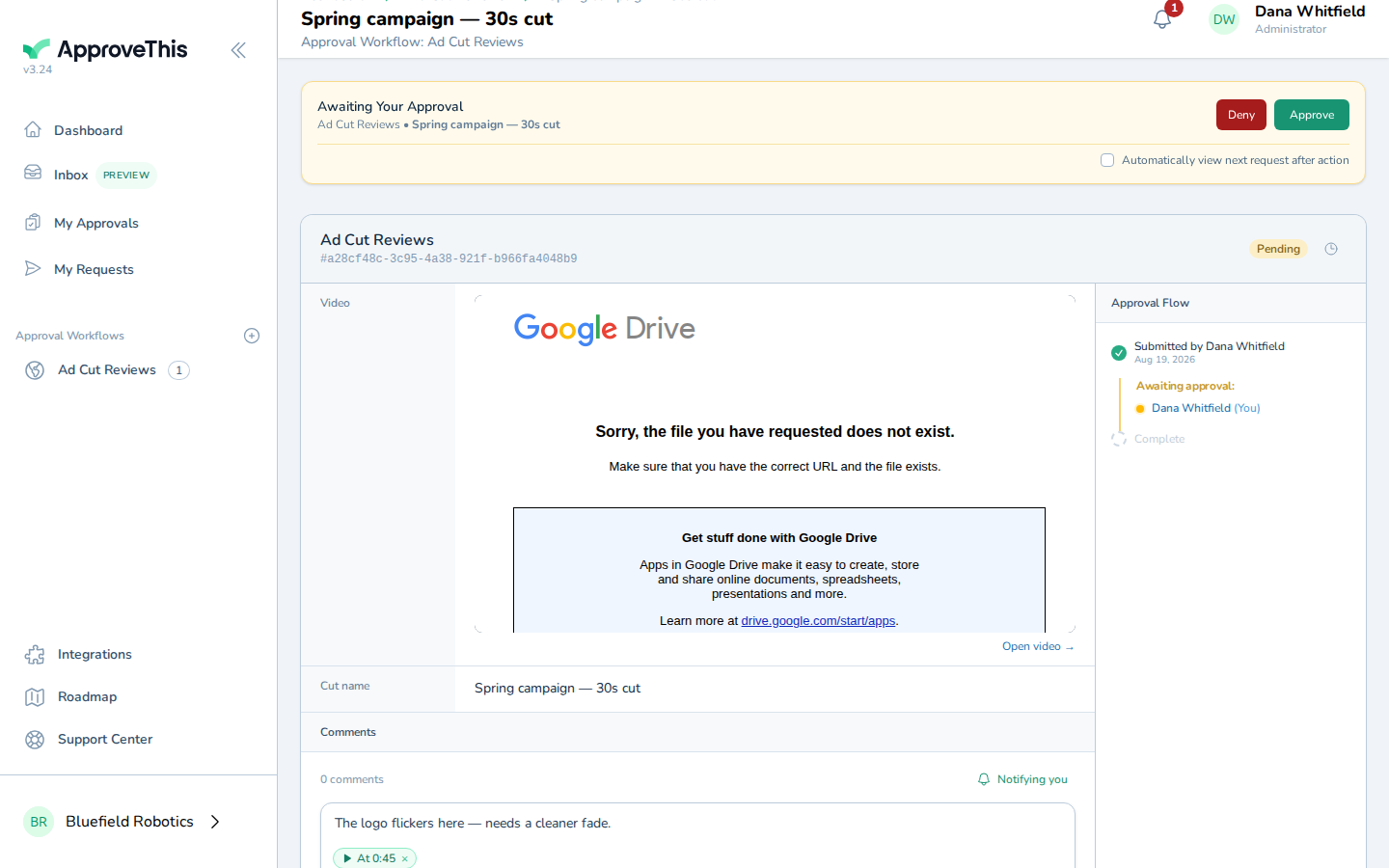Deny the approval request

pyautogui.click(x=1241, y=115)
